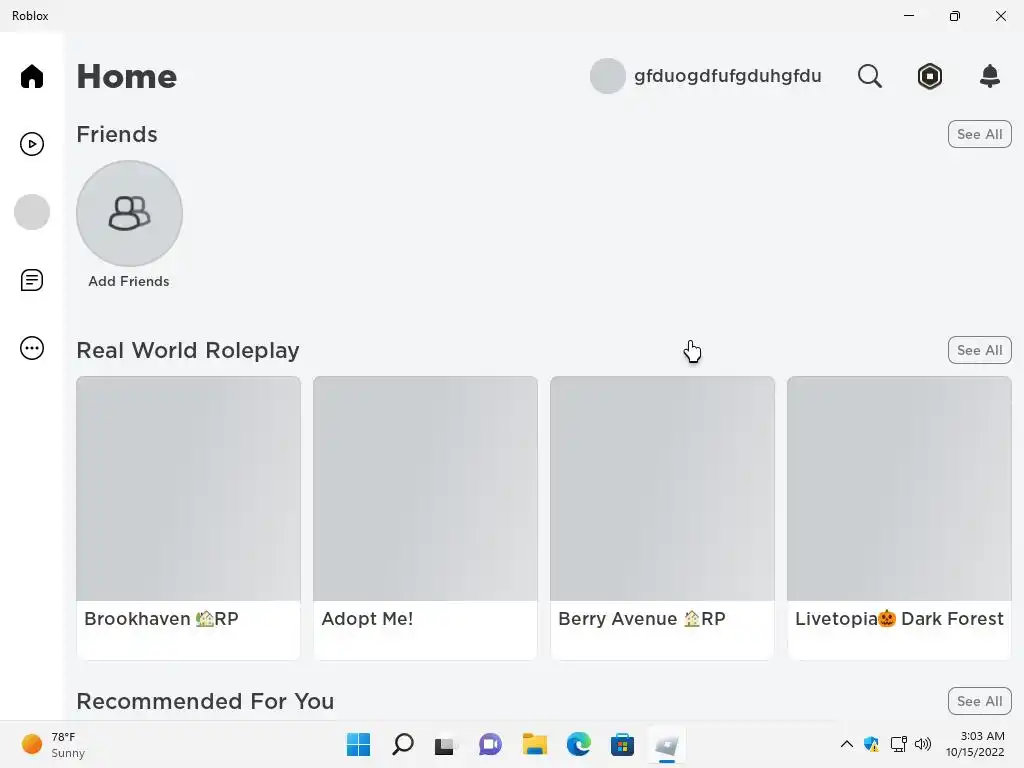Click the profile avatar beside the username
1024x768 pixels.
pyautogui.click(x=607, y=76)
